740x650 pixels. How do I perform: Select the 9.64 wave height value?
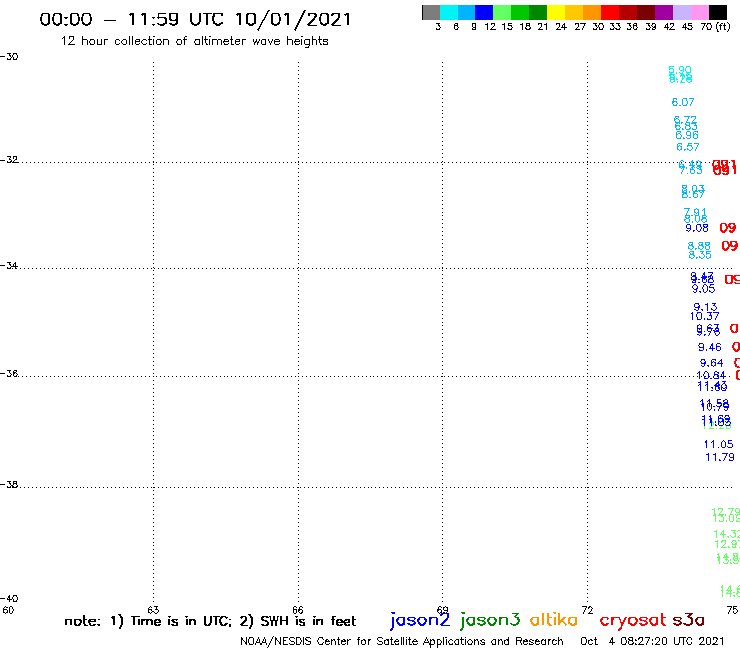click(x=712, y=363)
